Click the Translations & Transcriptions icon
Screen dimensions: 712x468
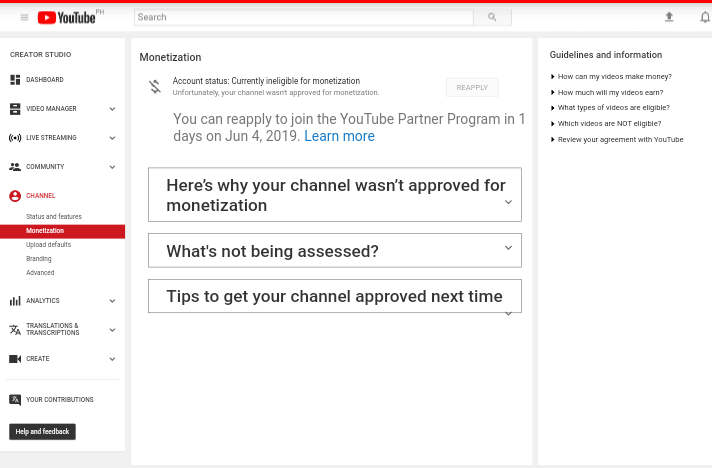15,330
